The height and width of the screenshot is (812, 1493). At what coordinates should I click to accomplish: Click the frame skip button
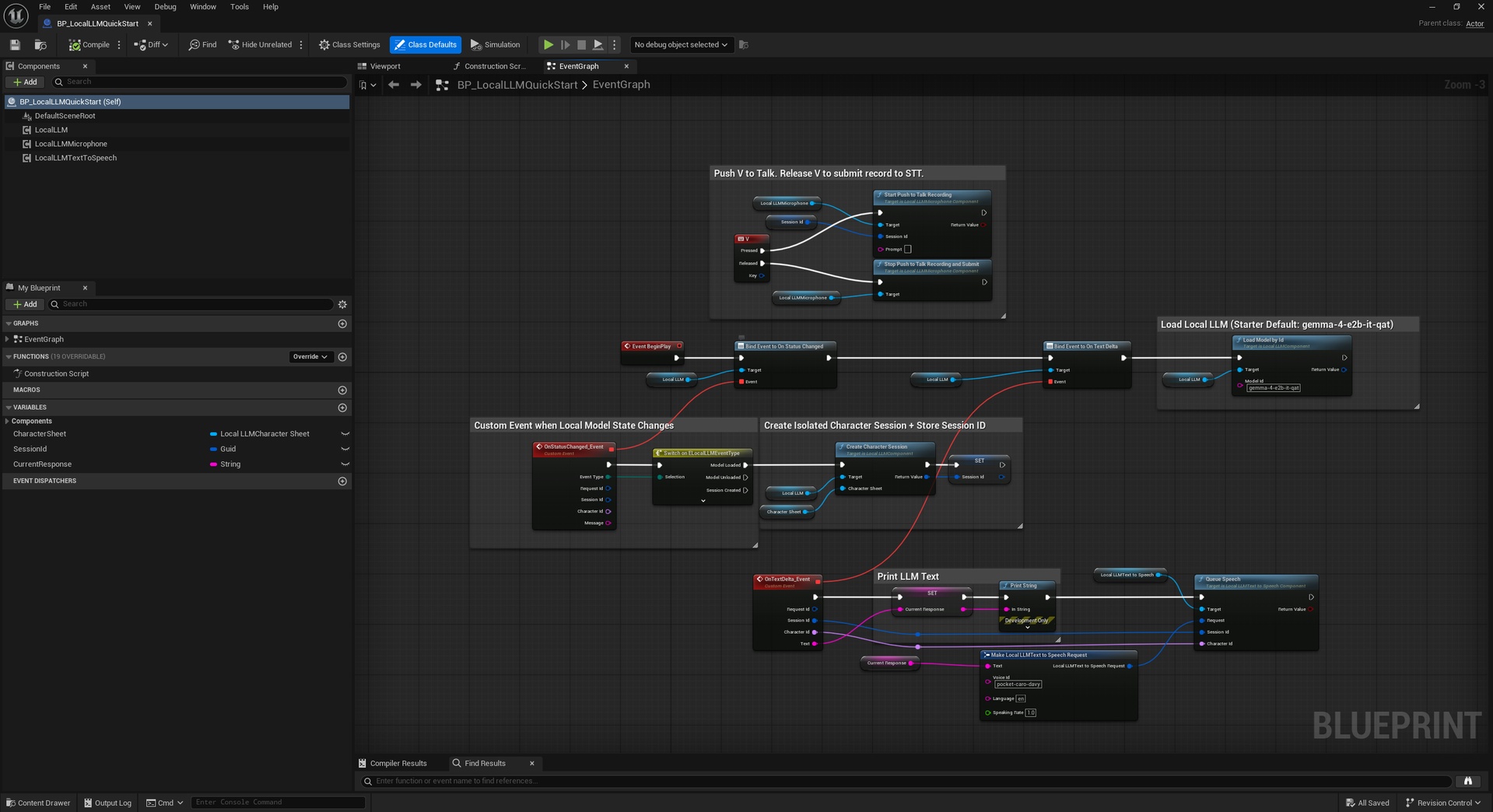coord(566,44)
